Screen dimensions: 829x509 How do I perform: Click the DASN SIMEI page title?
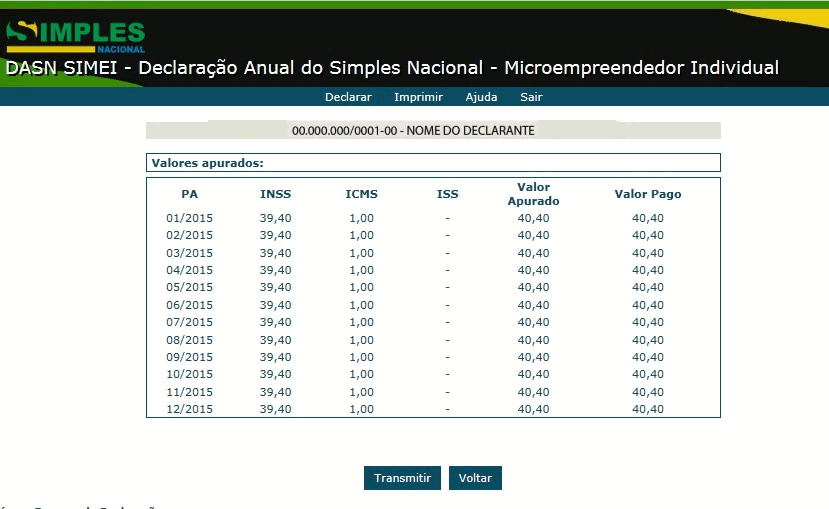click(x=392, y=68)
